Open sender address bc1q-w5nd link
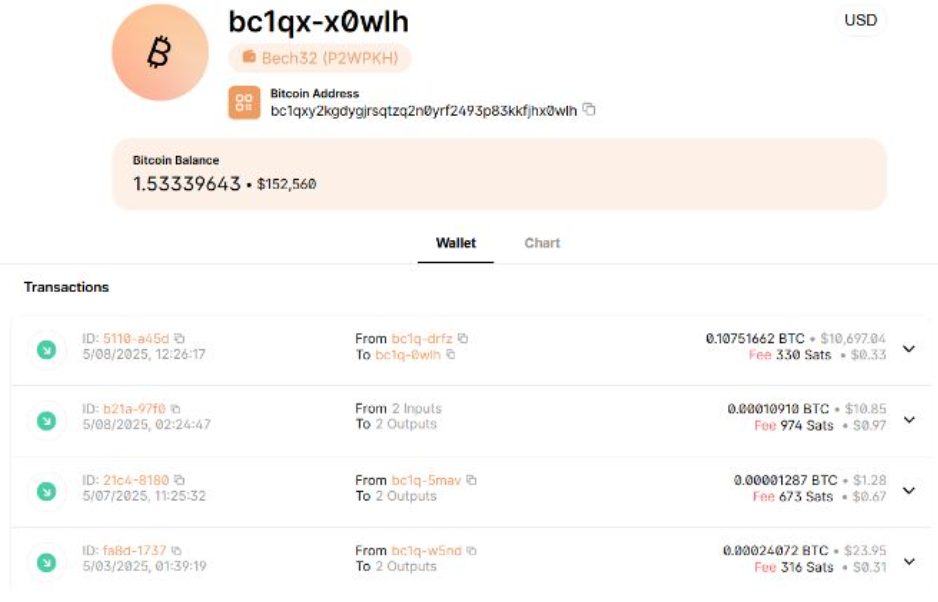The height and width of the screenshot is (602, 938). pos(426,550)
